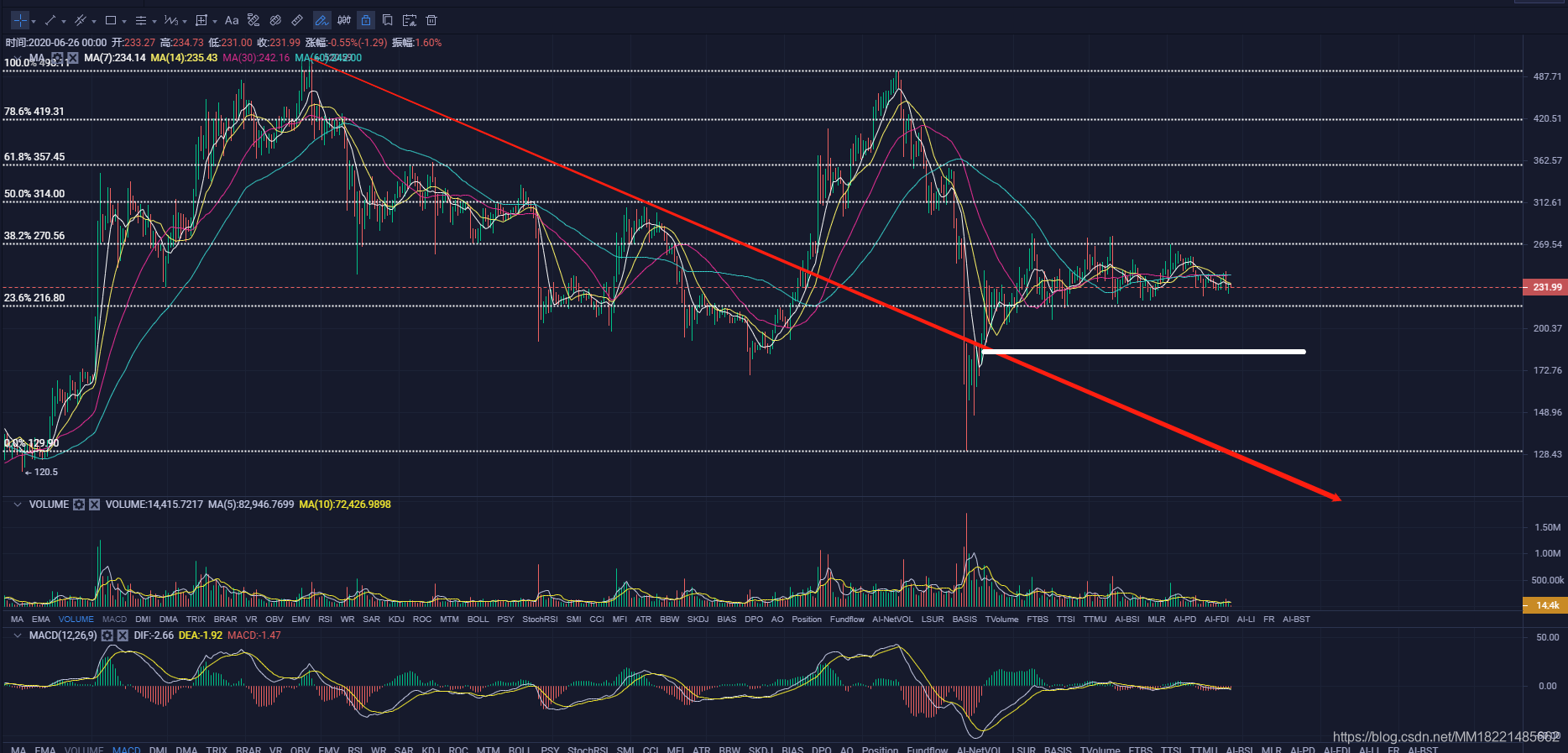
Task: Click the AI-NetVOL indicator under the volume chart
Action: [x=892, y=620]
